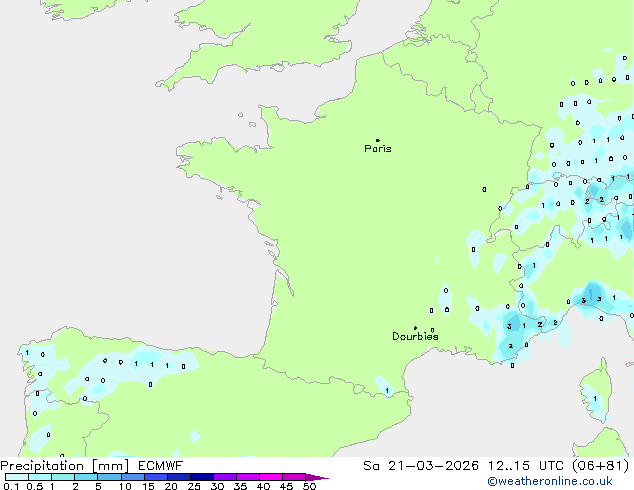634x490 pixels.
Task: Click the Paris city marker dot
Action: pos(377,141)
